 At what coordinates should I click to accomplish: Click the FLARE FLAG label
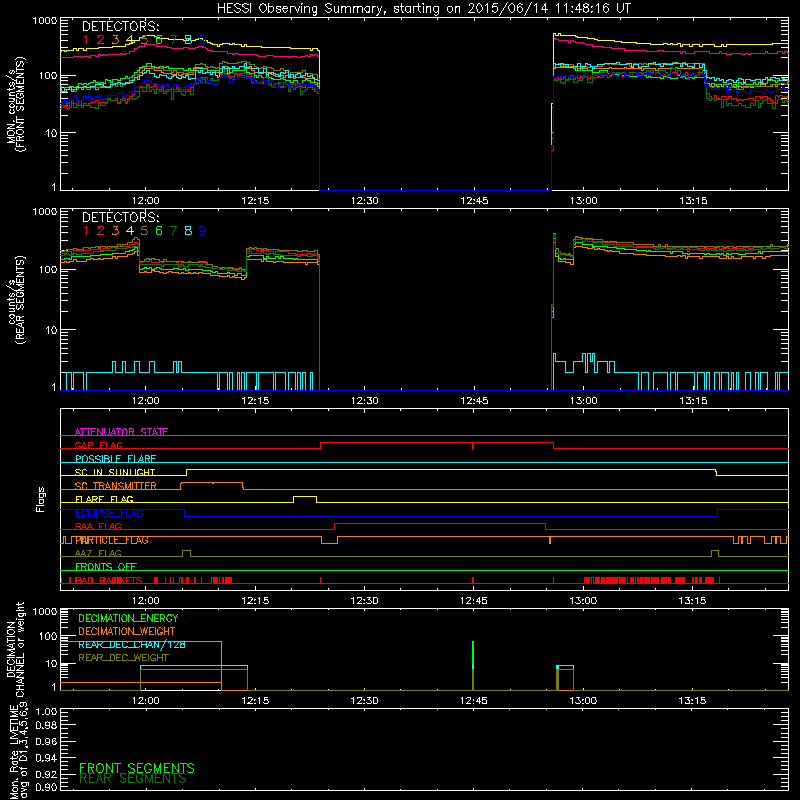click(104, 499)
